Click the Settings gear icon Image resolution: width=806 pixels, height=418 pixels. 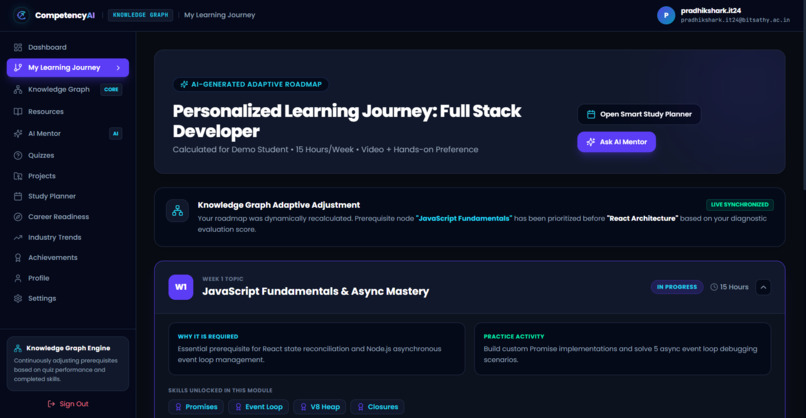click(x=18, y=299)
